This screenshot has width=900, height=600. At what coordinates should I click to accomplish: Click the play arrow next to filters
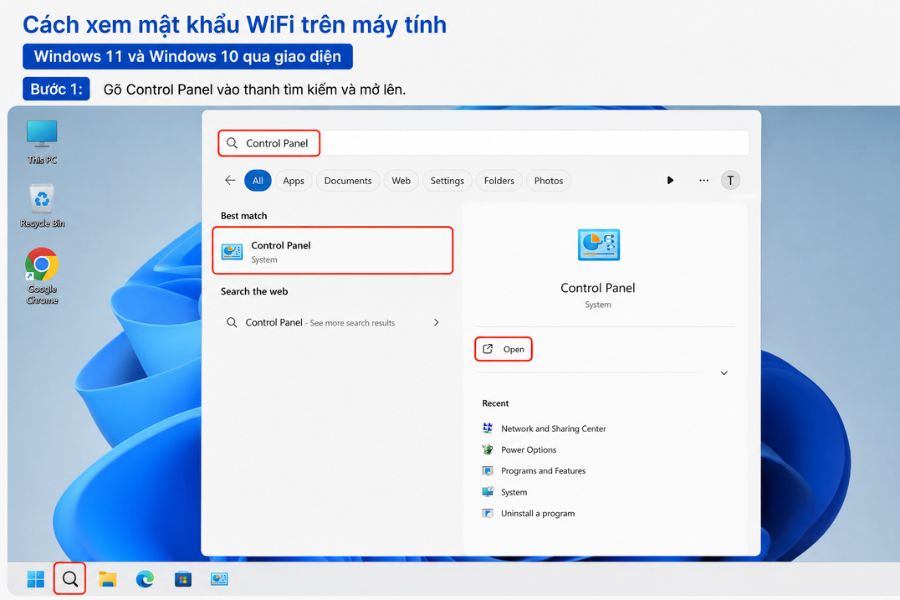670,180
